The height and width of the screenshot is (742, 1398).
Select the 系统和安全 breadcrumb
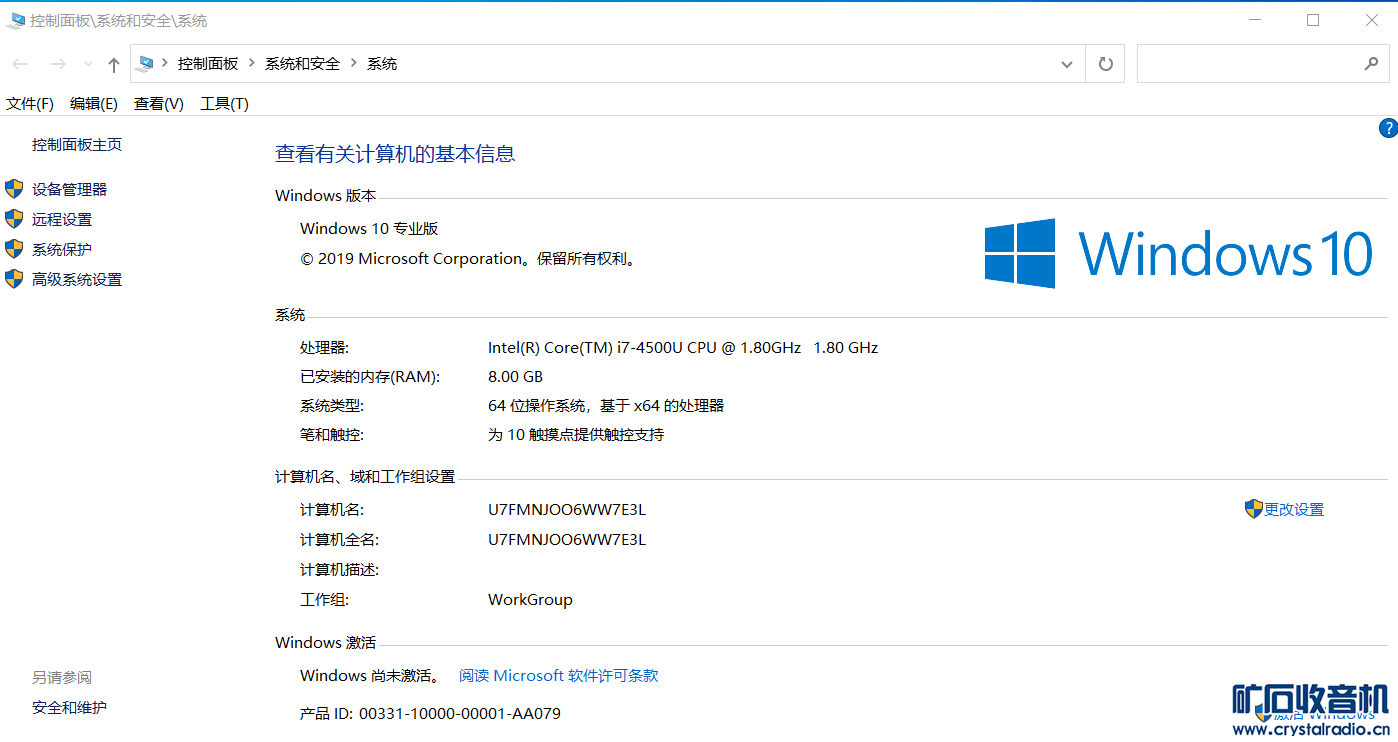[x=302, y=63]
